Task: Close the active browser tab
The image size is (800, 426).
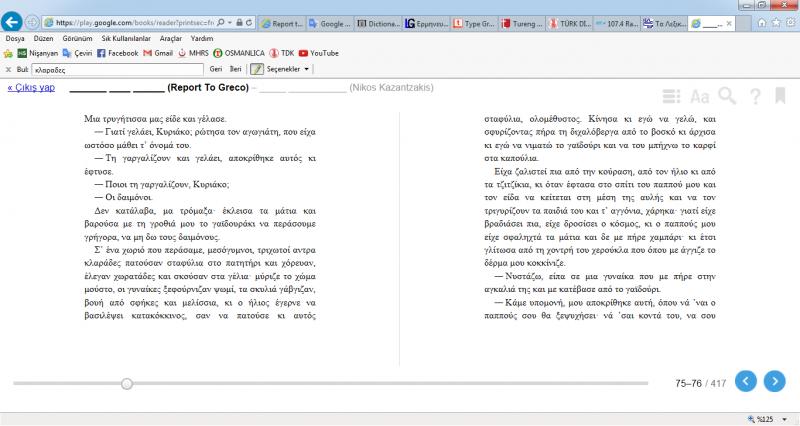Action: coord(729,23)
